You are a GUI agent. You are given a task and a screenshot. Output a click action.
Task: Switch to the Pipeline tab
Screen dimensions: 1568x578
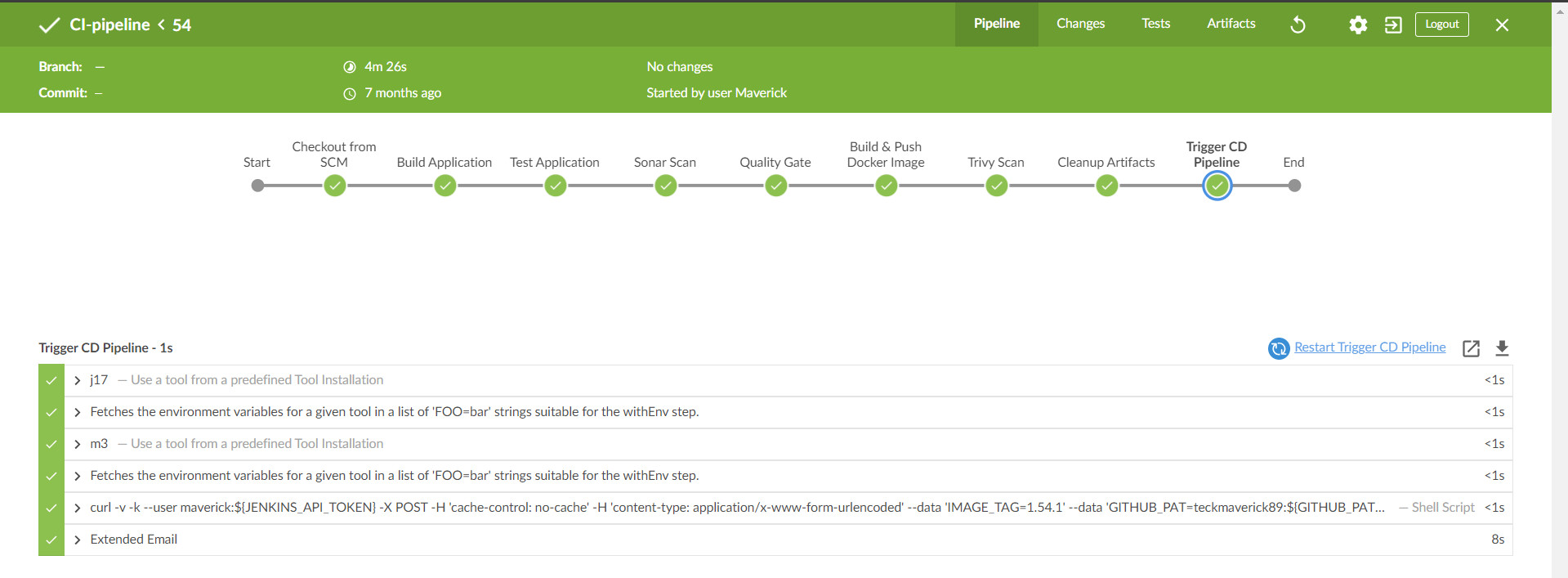[997, 24]
